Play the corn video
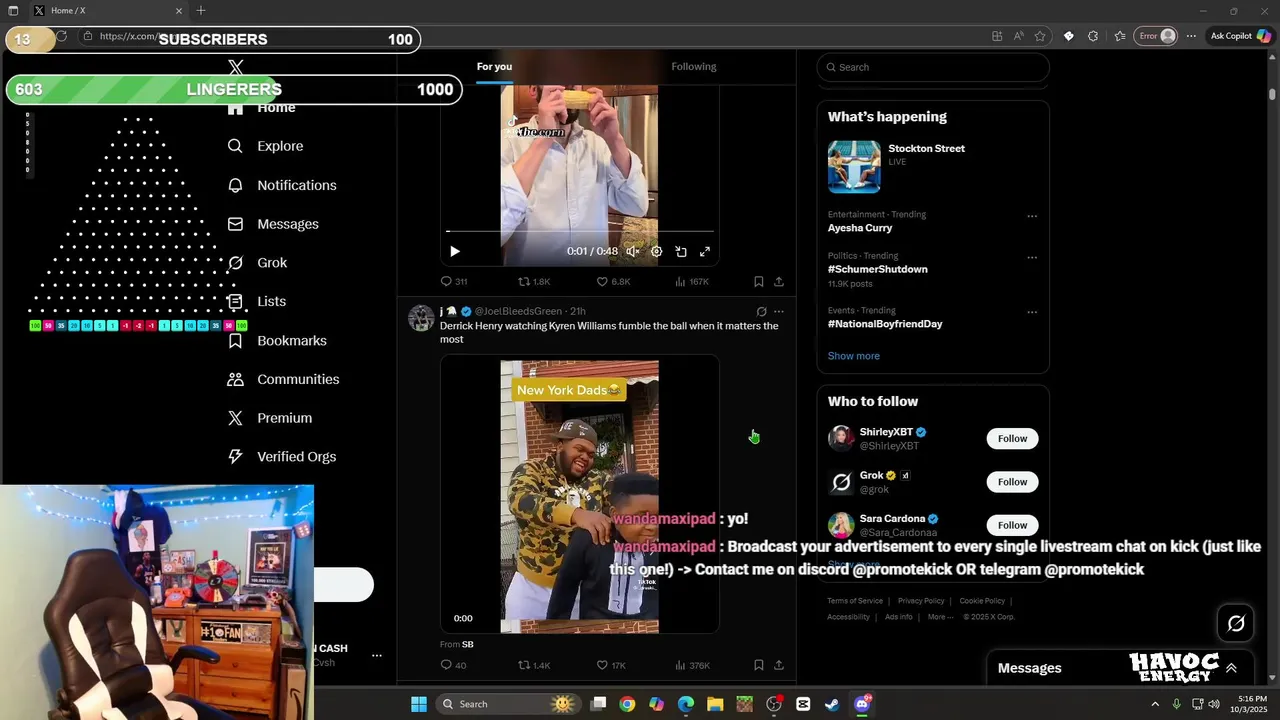The width and height of the screenshot is (1280, 720). (x=455, y=252)
